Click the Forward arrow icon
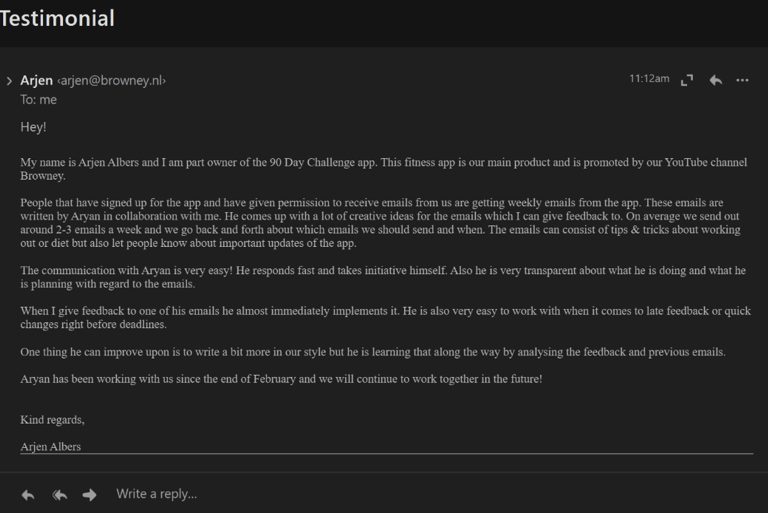 coord(89,495)
